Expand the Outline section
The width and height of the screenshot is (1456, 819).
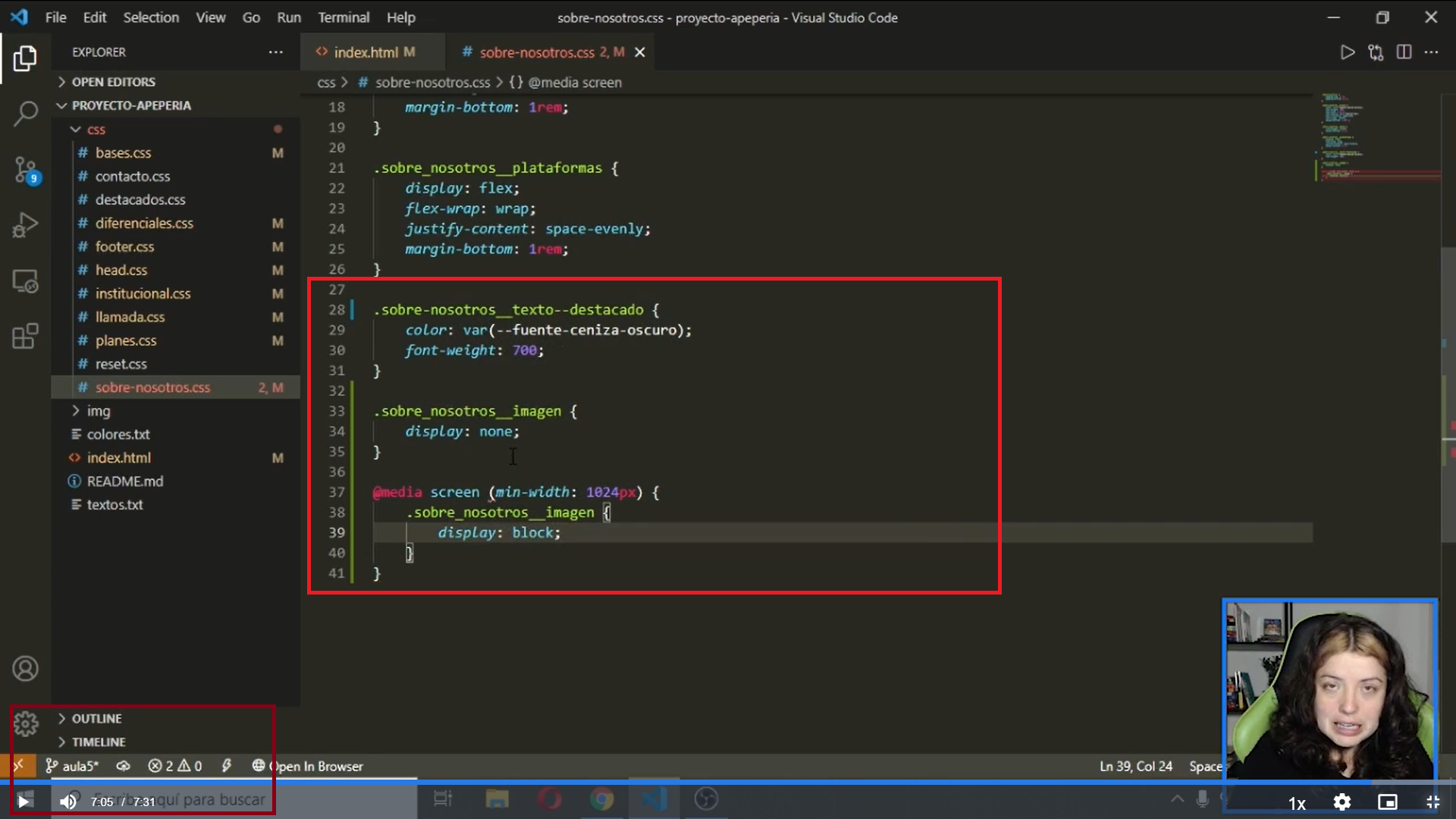click(174, 718)
